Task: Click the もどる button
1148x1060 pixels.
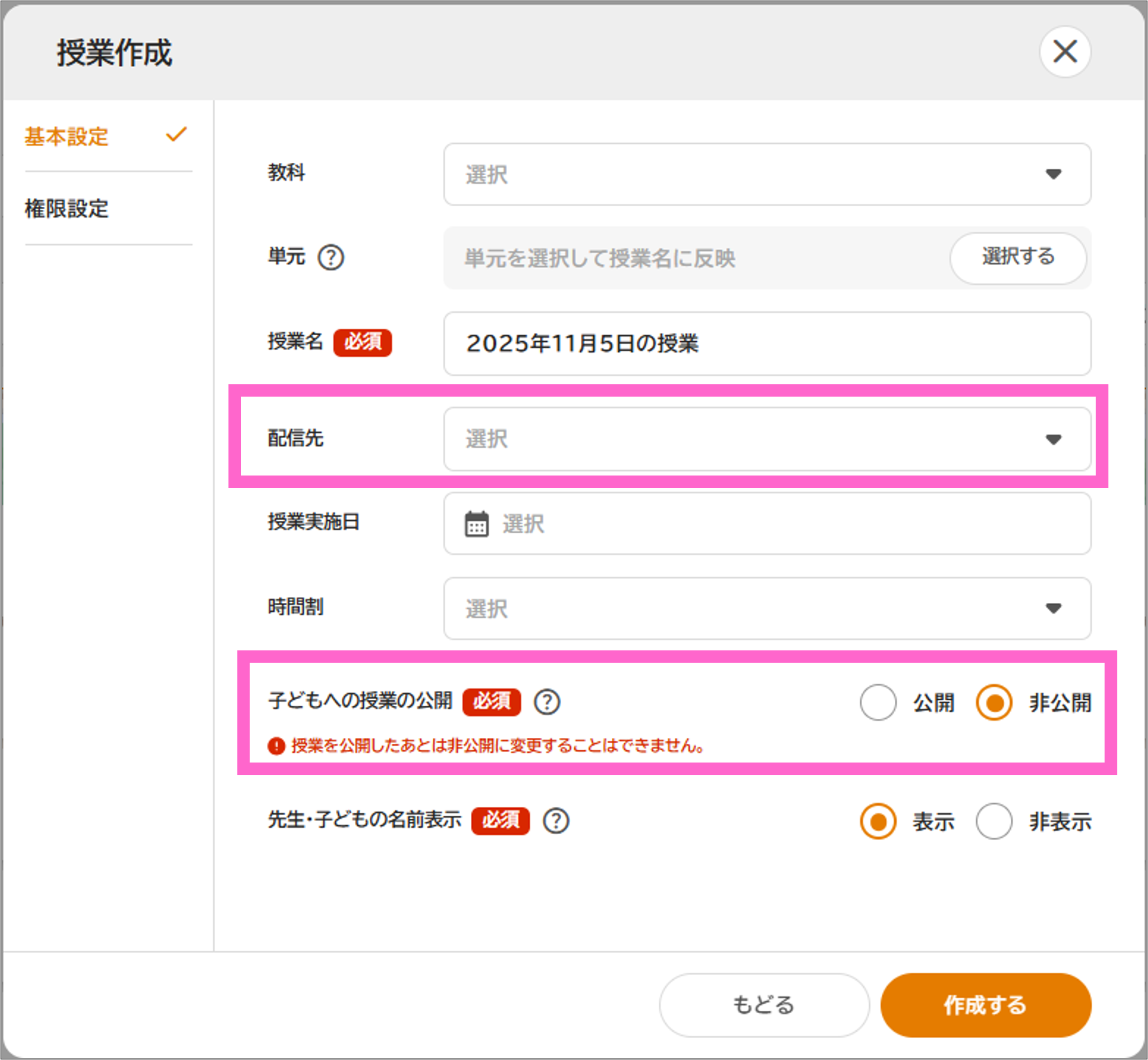Action: (x=763, y=1005)
